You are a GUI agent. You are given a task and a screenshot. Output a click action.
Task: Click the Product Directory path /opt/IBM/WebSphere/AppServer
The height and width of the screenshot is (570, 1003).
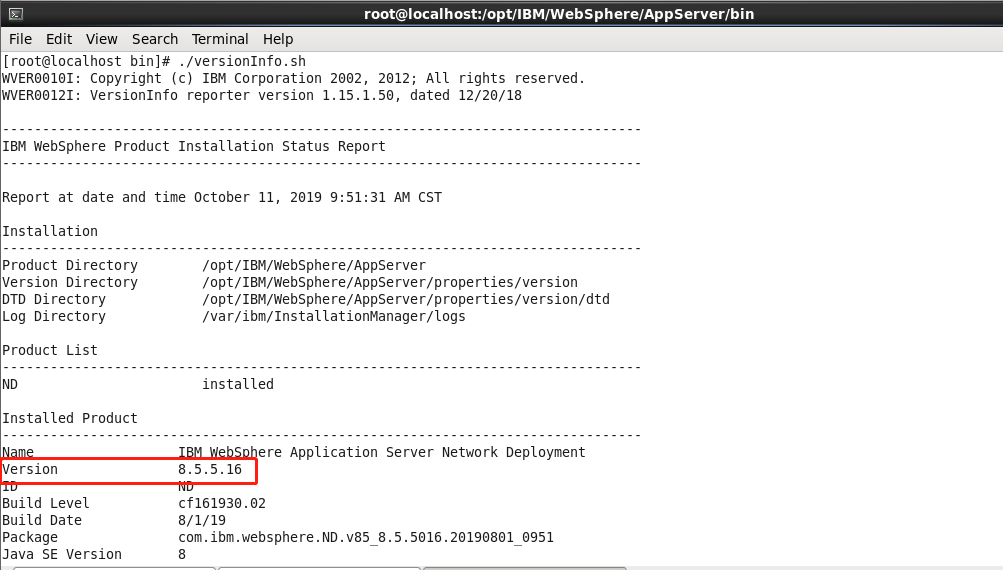click(x=314, y=265)
